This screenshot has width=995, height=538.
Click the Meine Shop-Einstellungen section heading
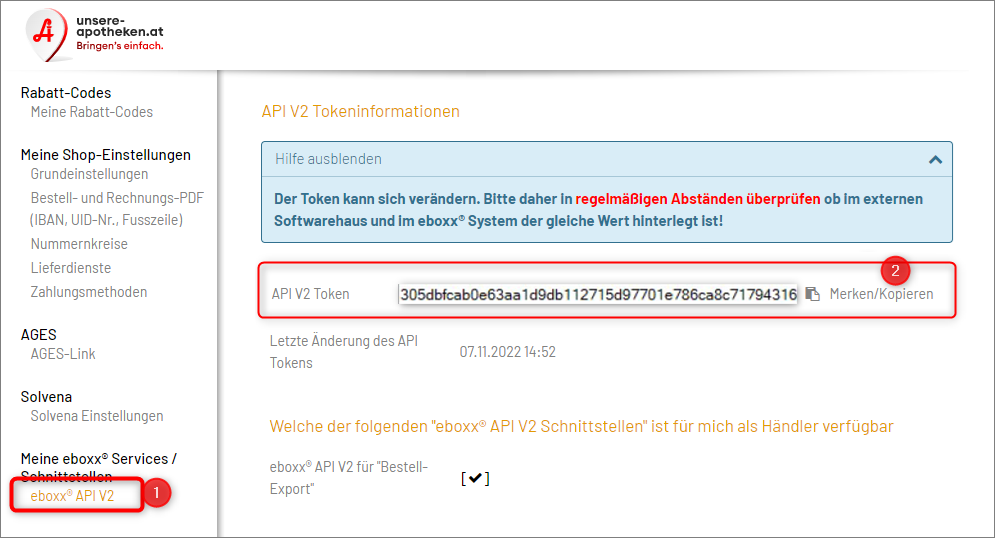tap(105, 155)
